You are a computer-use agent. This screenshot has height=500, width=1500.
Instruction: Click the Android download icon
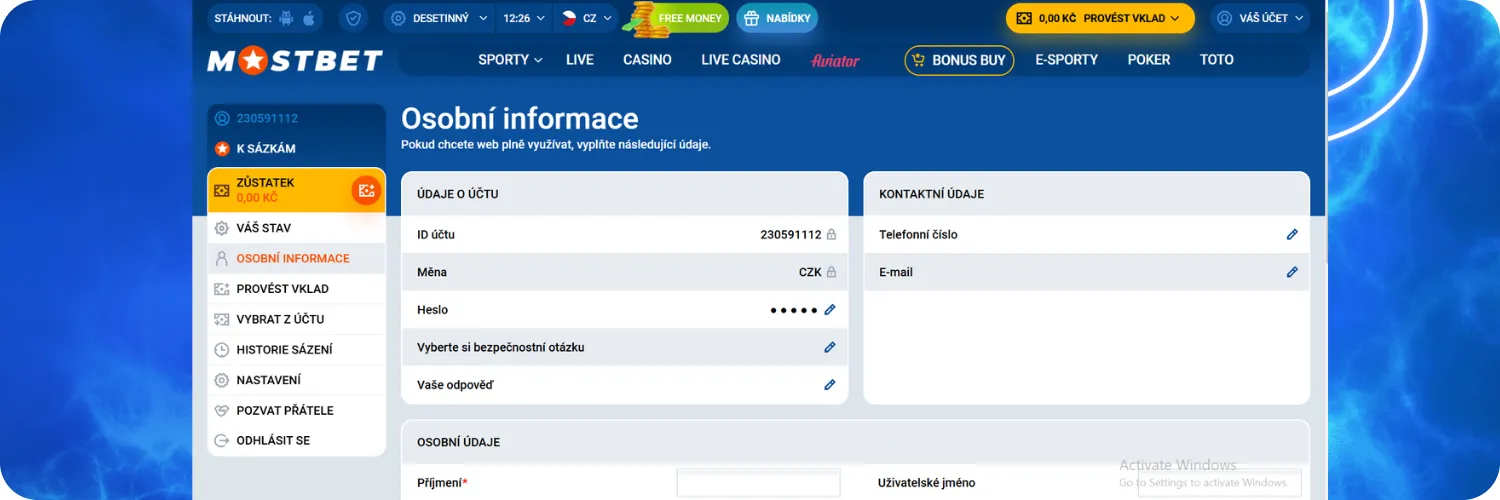(287, 18)
